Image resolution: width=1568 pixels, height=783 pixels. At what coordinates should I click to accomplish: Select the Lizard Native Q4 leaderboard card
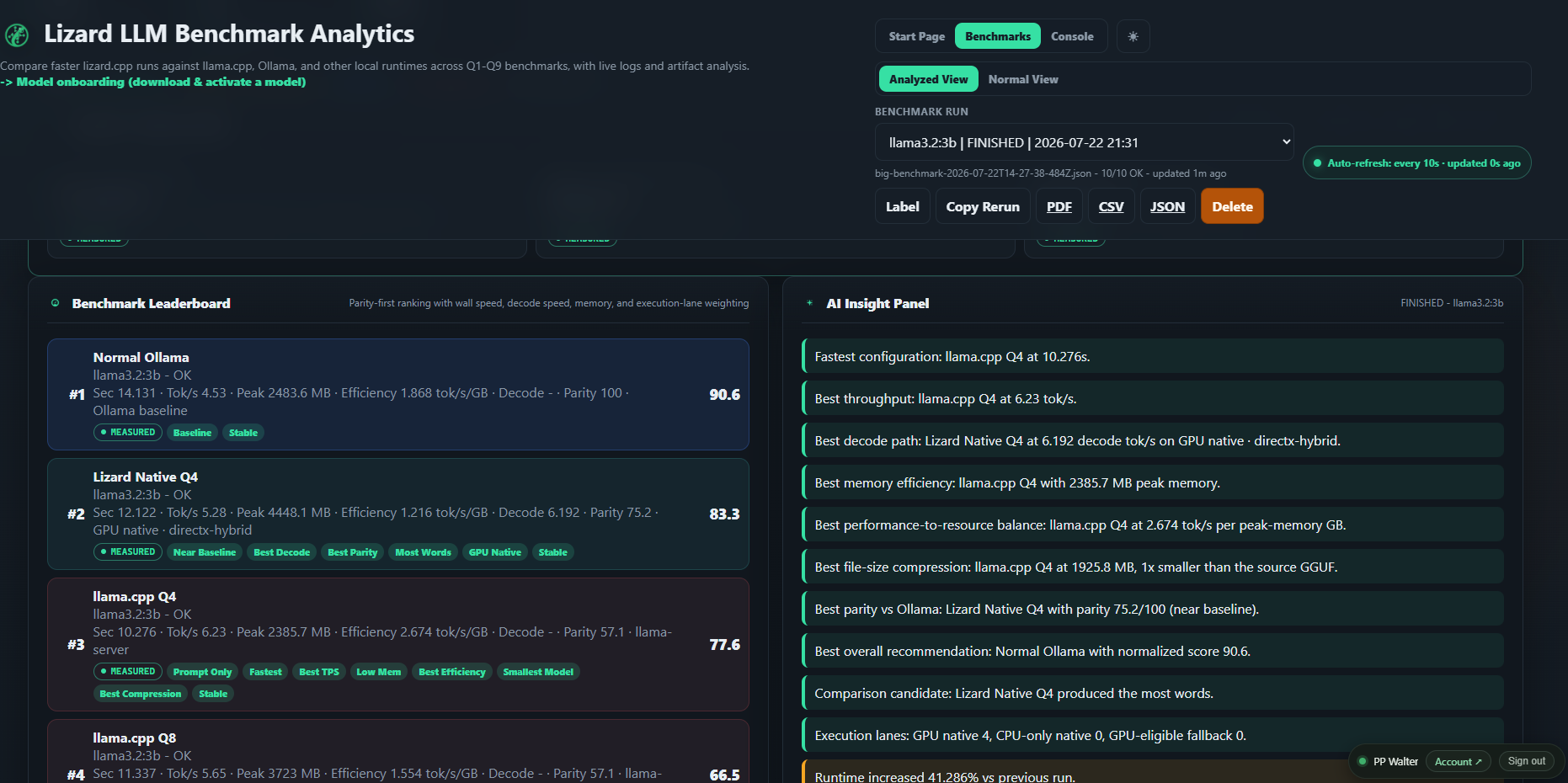[398, 514]
